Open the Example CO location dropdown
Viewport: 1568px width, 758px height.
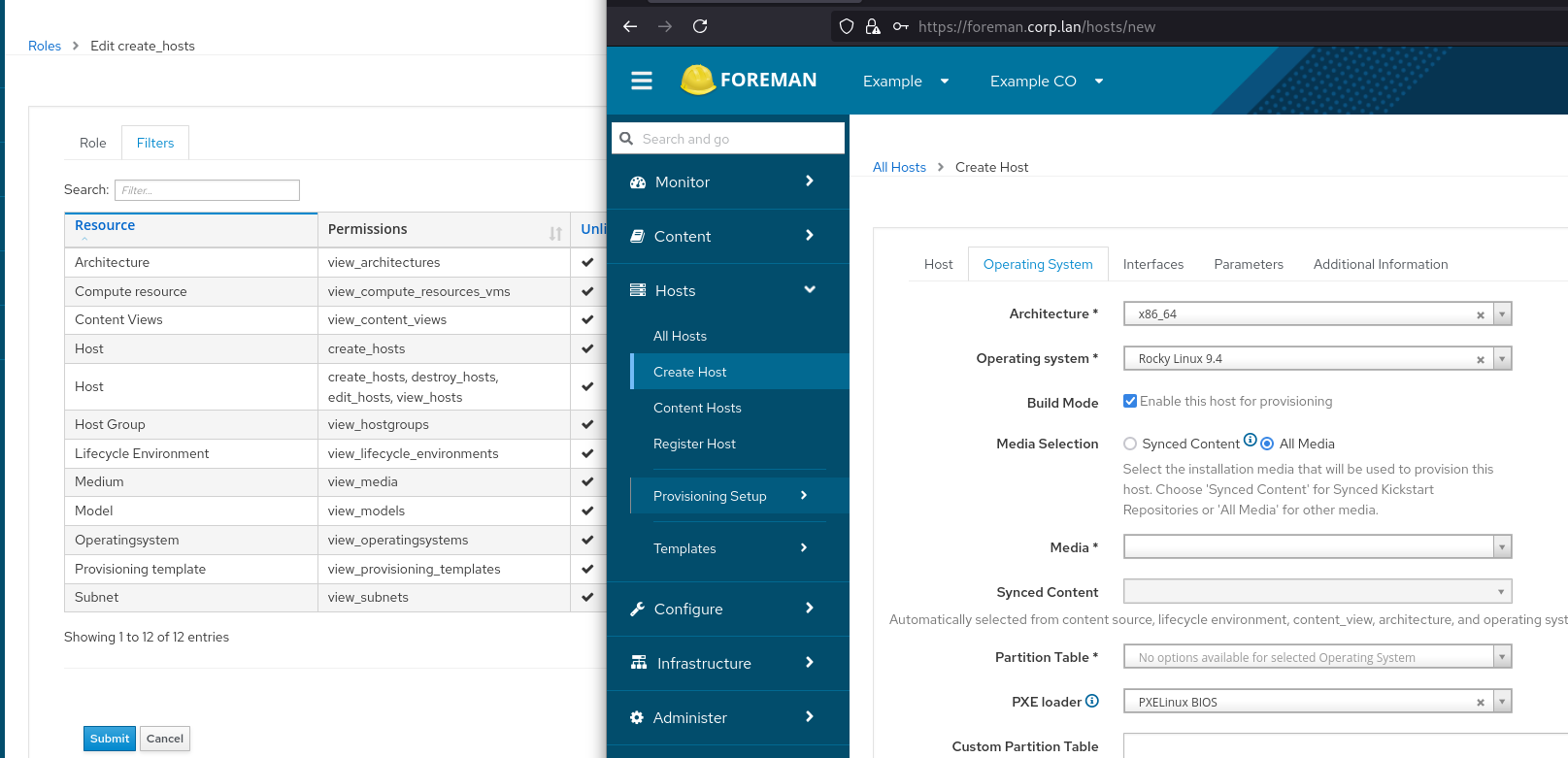coord(1047,81)
